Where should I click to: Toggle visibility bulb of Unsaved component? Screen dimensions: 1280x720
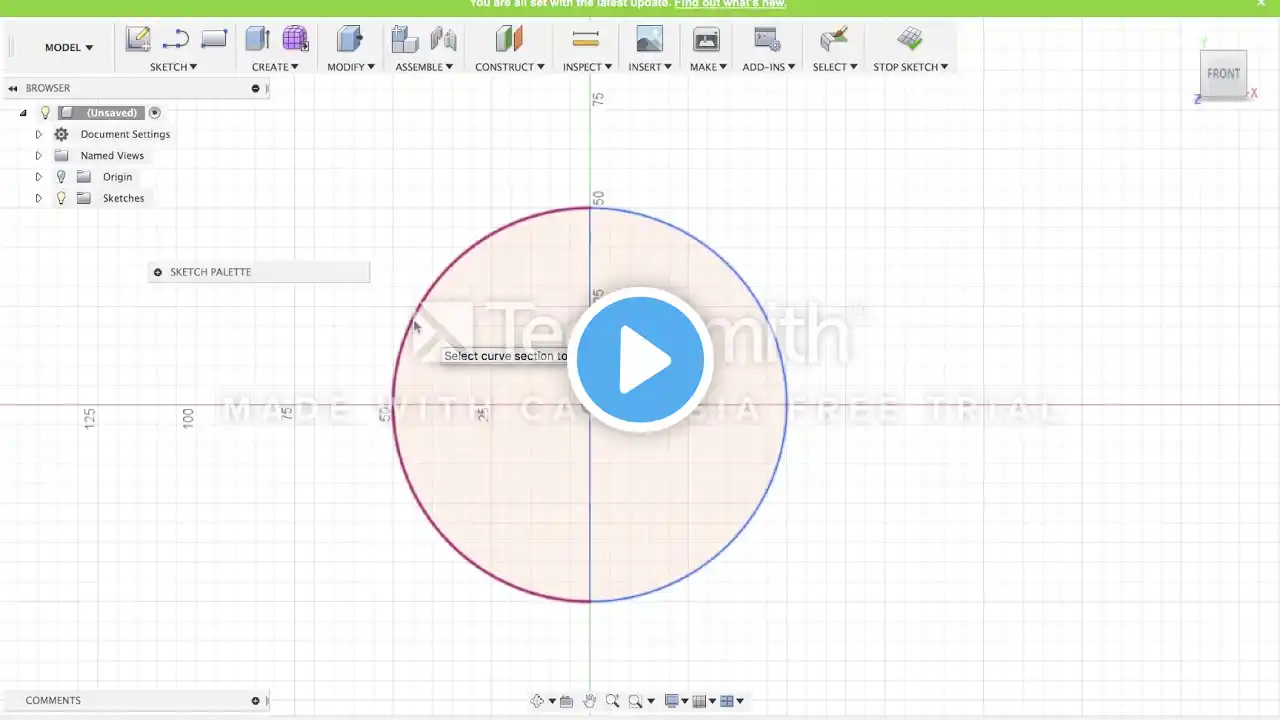(x=45, y=113)
